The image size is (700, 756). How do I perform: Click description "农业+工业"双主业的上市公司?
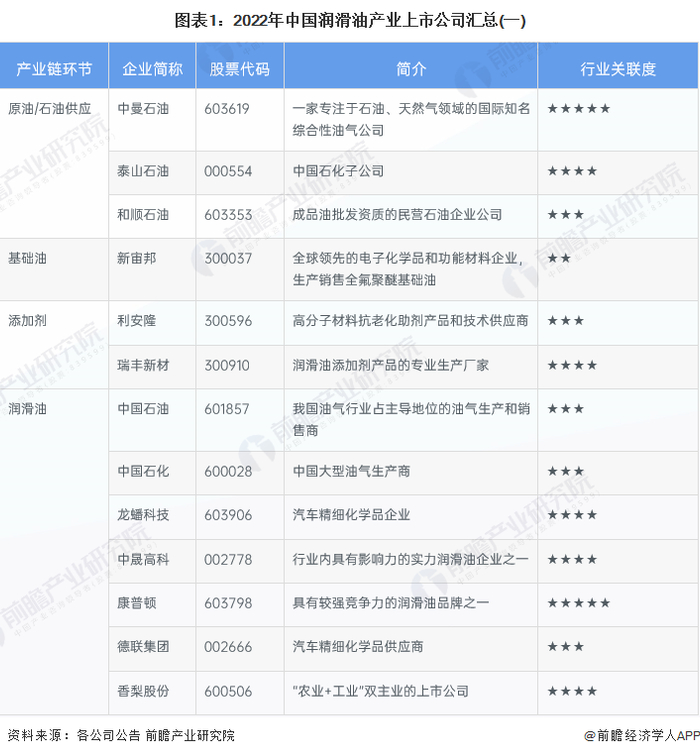point(380,691)
